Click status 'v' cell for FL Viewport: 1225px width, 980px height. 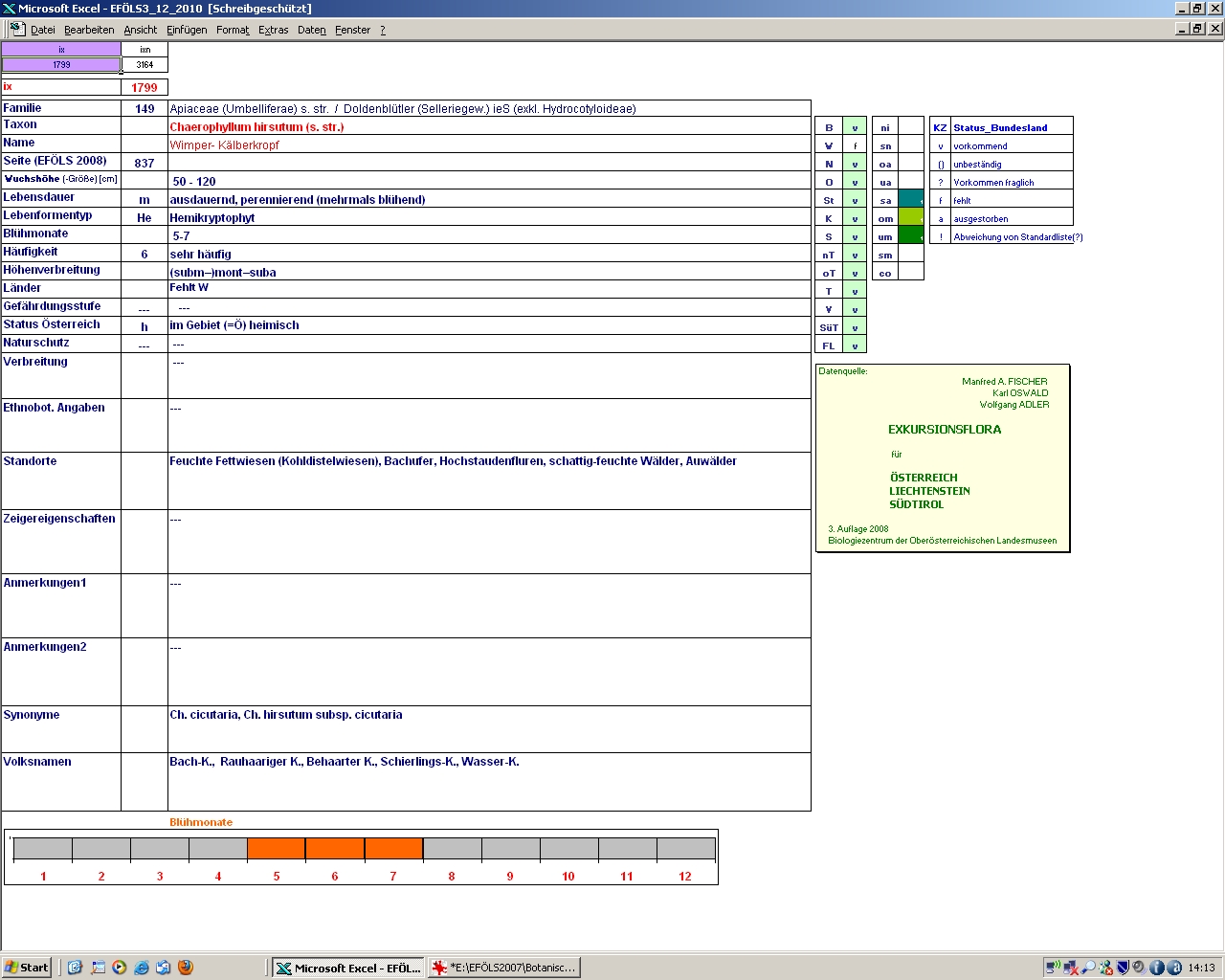point(855,345)
